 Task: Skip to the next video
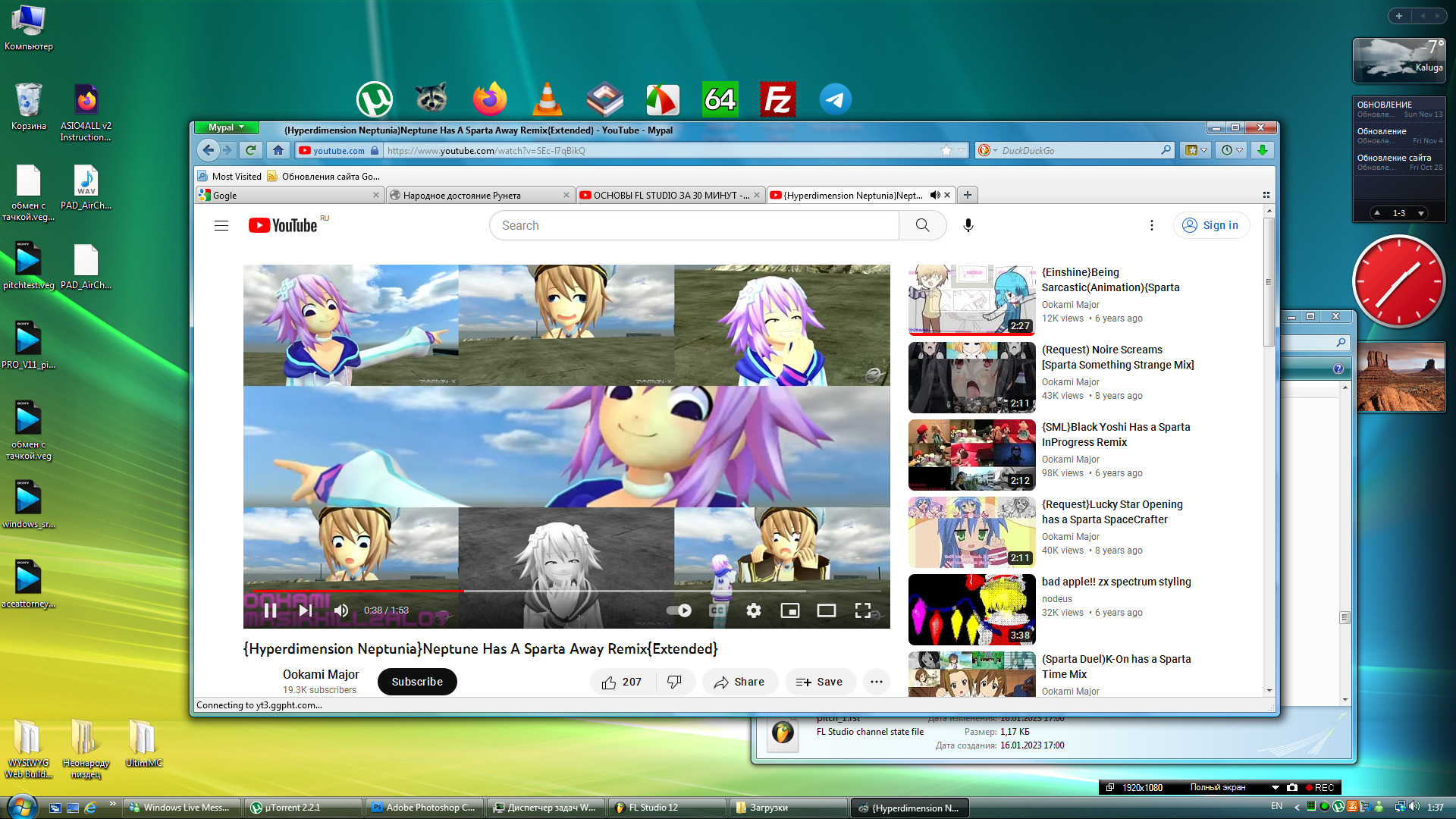tap(305, 610)
